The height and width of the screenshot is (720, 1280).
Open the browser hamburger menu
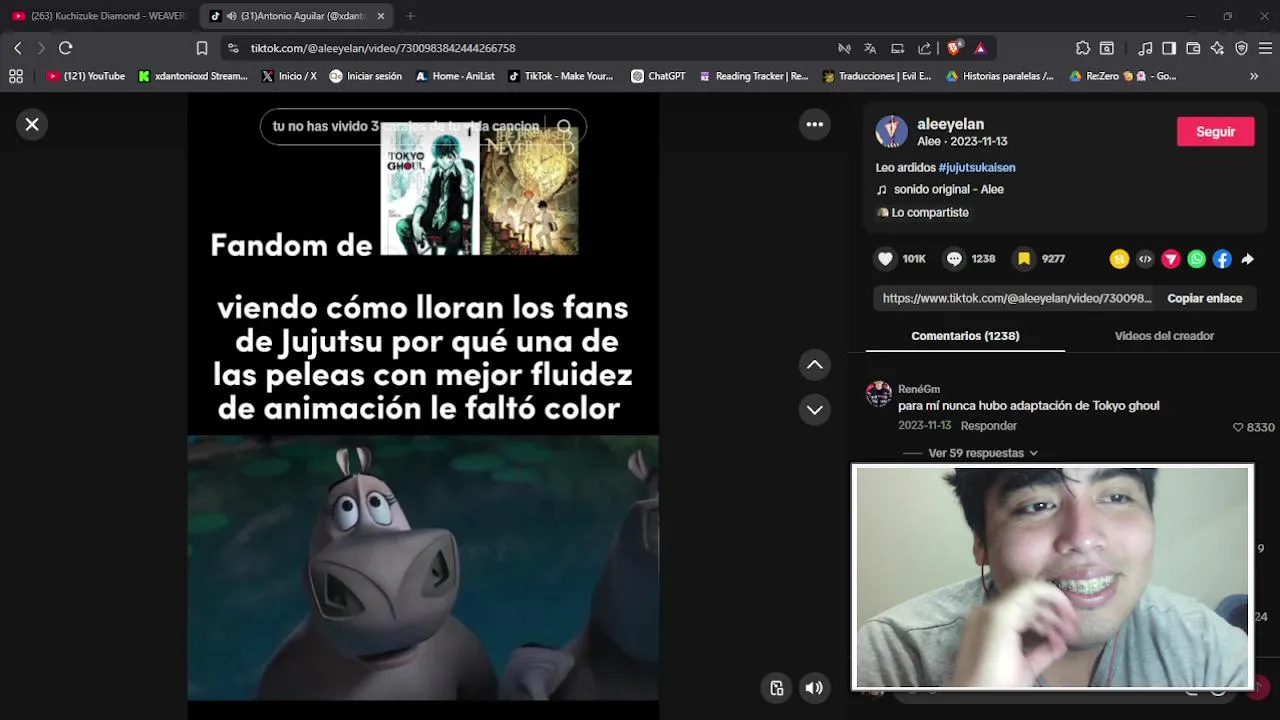click(x=1265, y=48)
